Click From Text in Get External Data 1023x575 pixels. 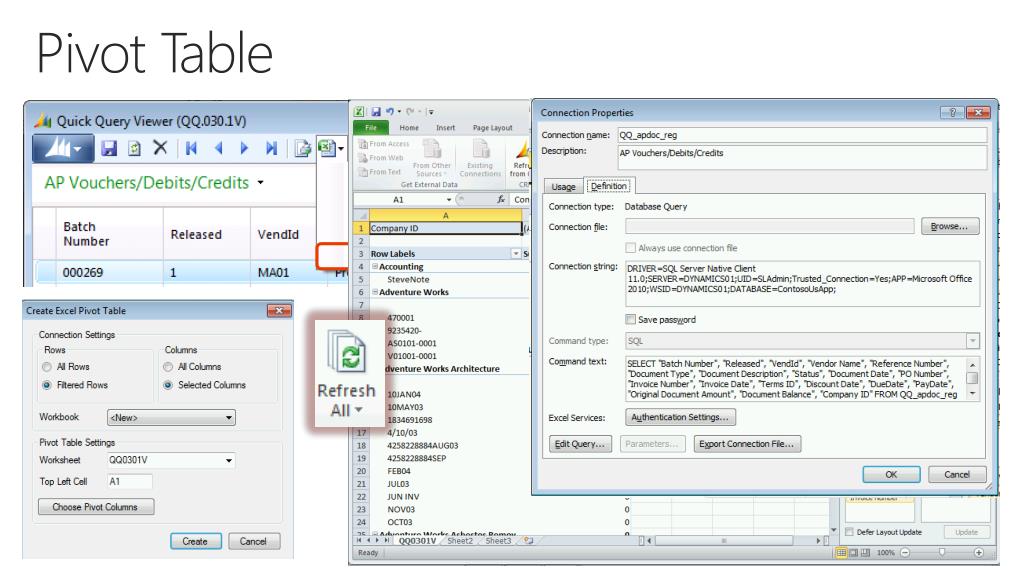point(380,172)
